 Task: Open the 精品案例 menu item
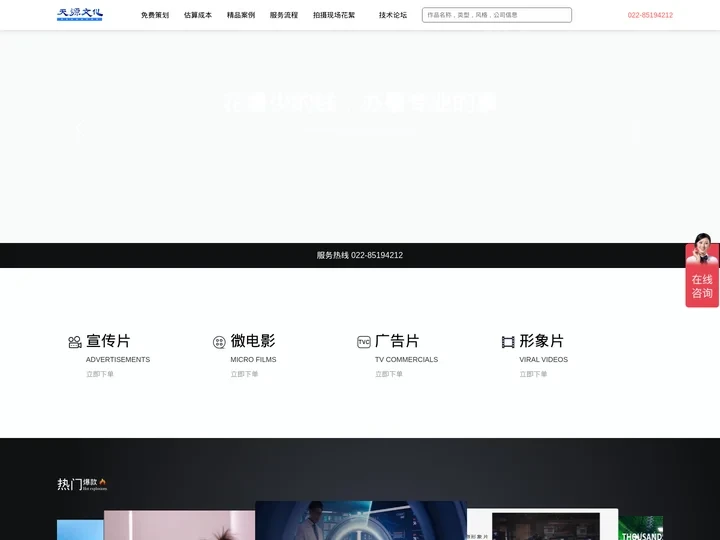point(241,15)
